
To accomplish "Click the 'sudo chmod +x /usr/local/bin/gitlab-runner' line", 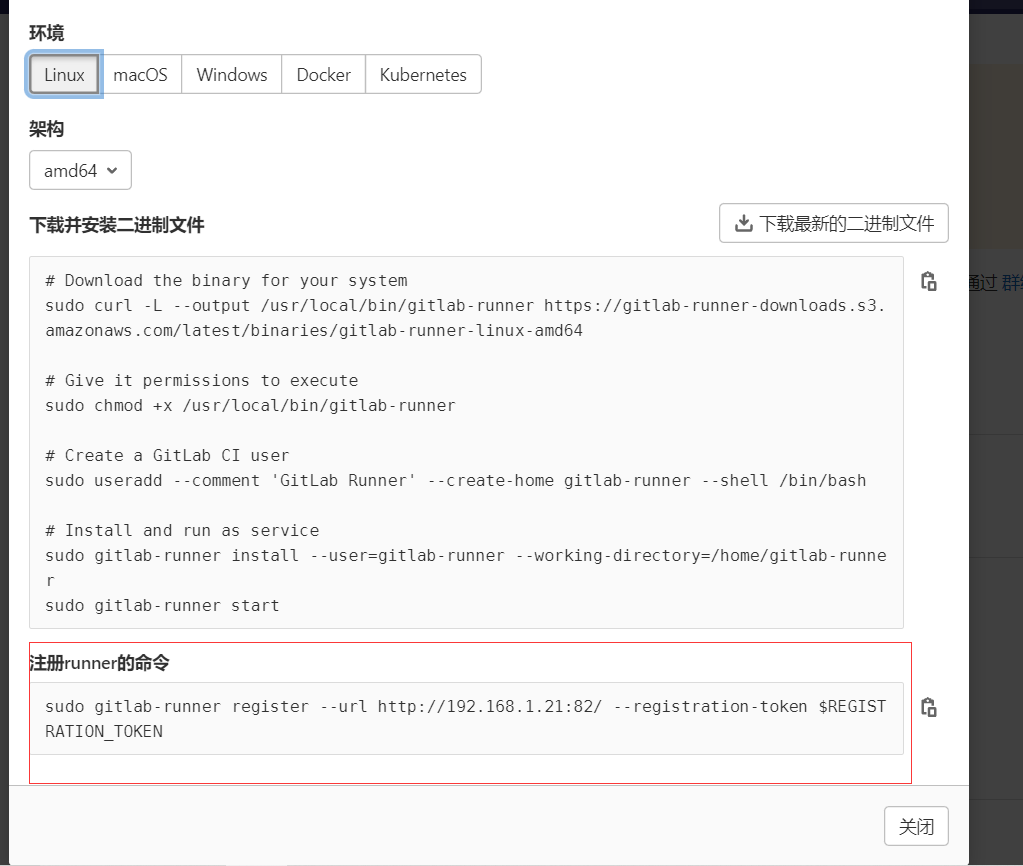I will (251, 405).
